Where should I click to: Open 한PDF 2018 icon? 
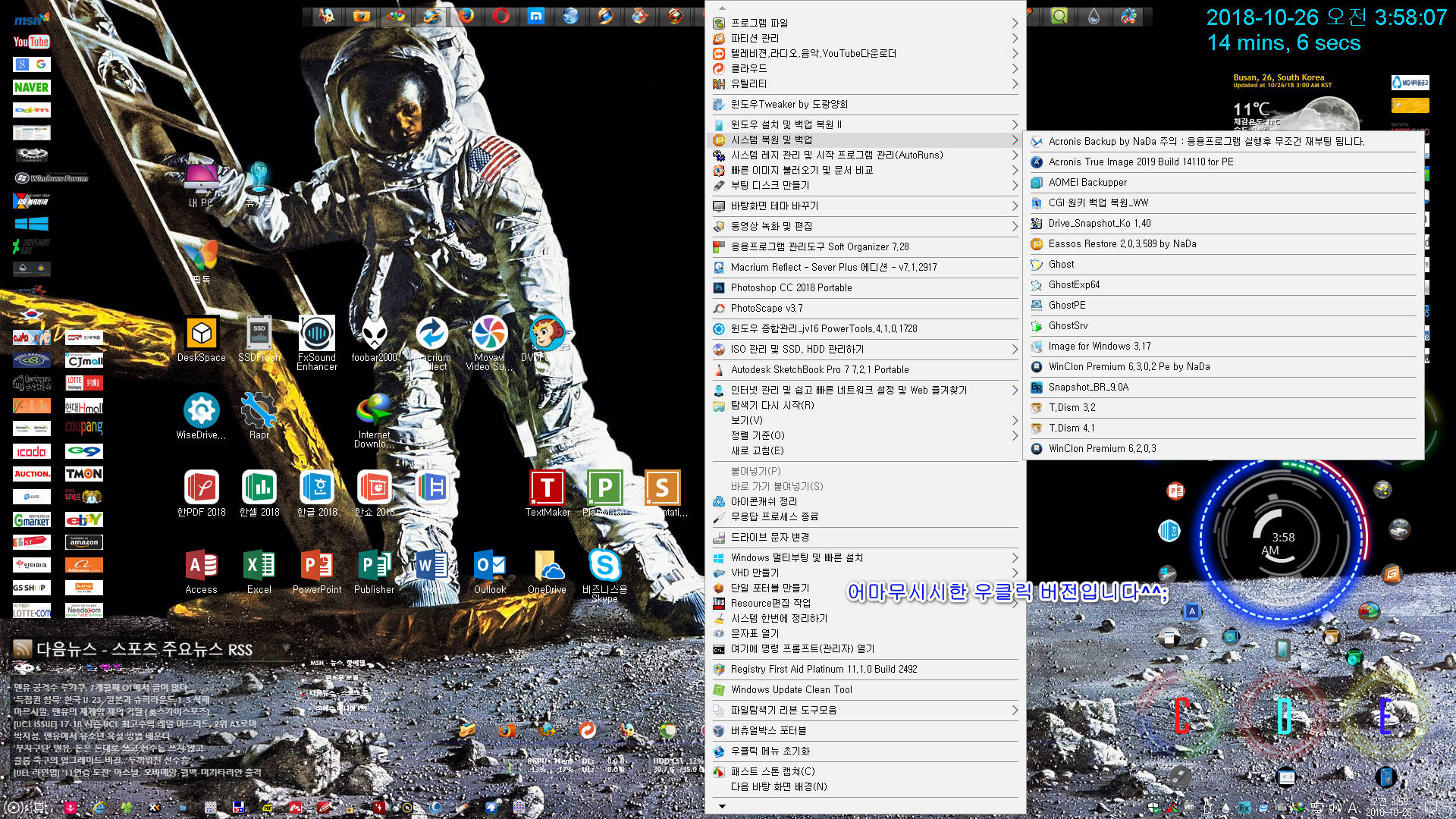pyautogui.click(x=202, y=494)
